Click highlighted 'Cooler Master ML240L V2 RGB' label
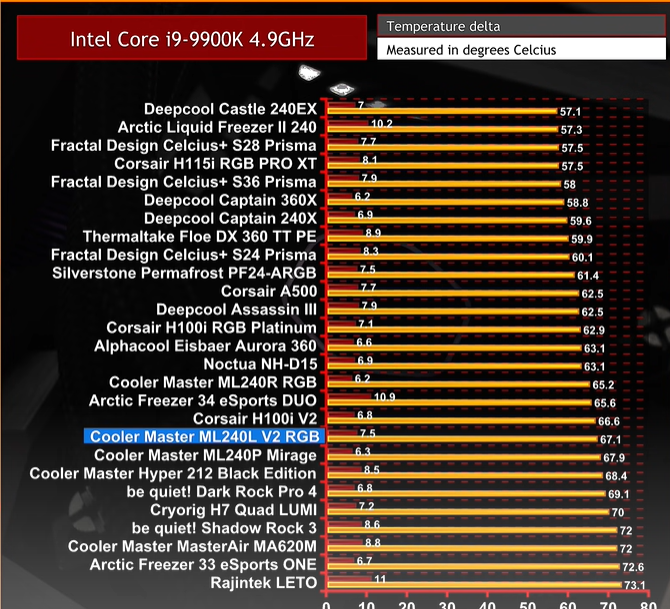Screen dimensions: 670x609 click(204, 436)
